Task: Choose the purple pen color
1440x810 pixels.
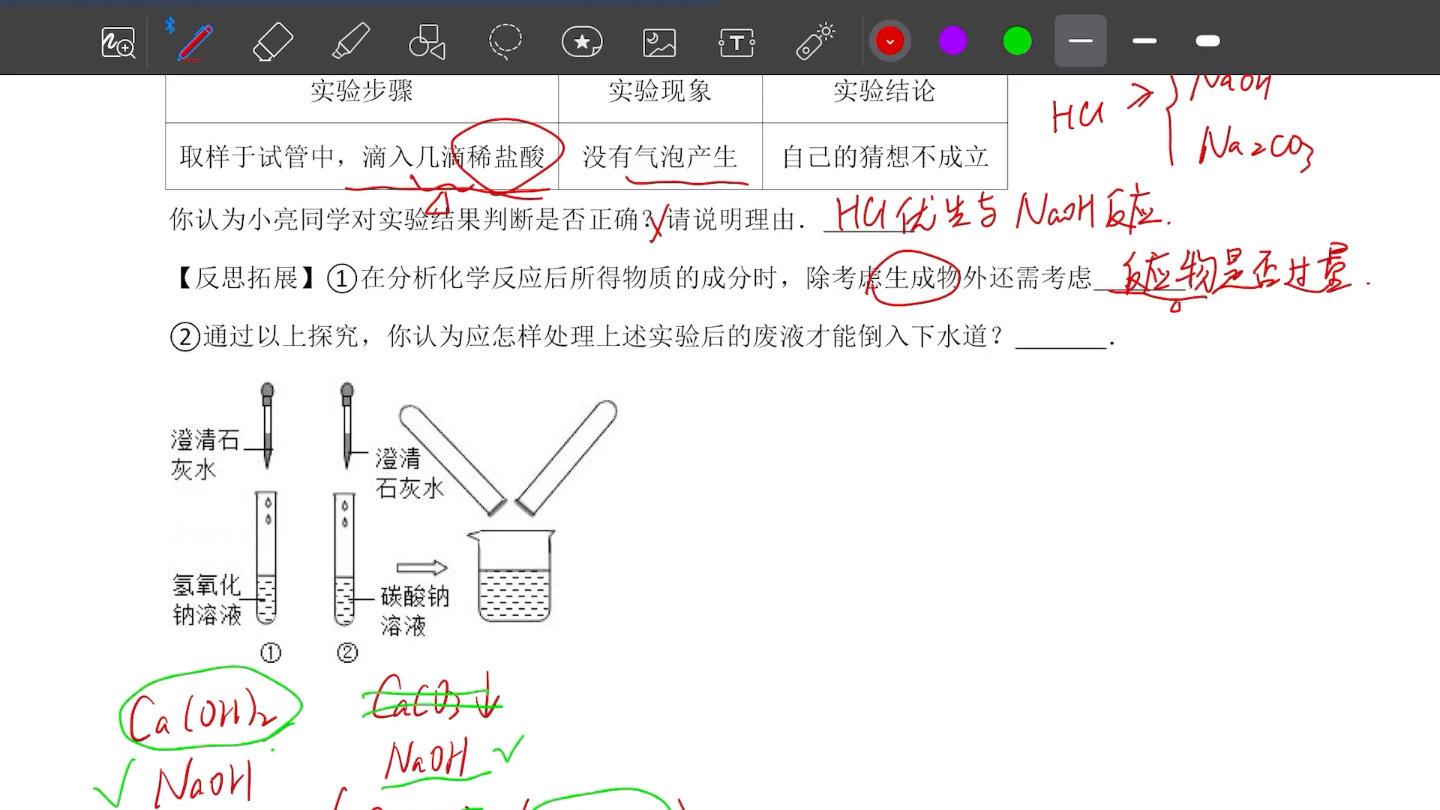Action: coord(953,41)
